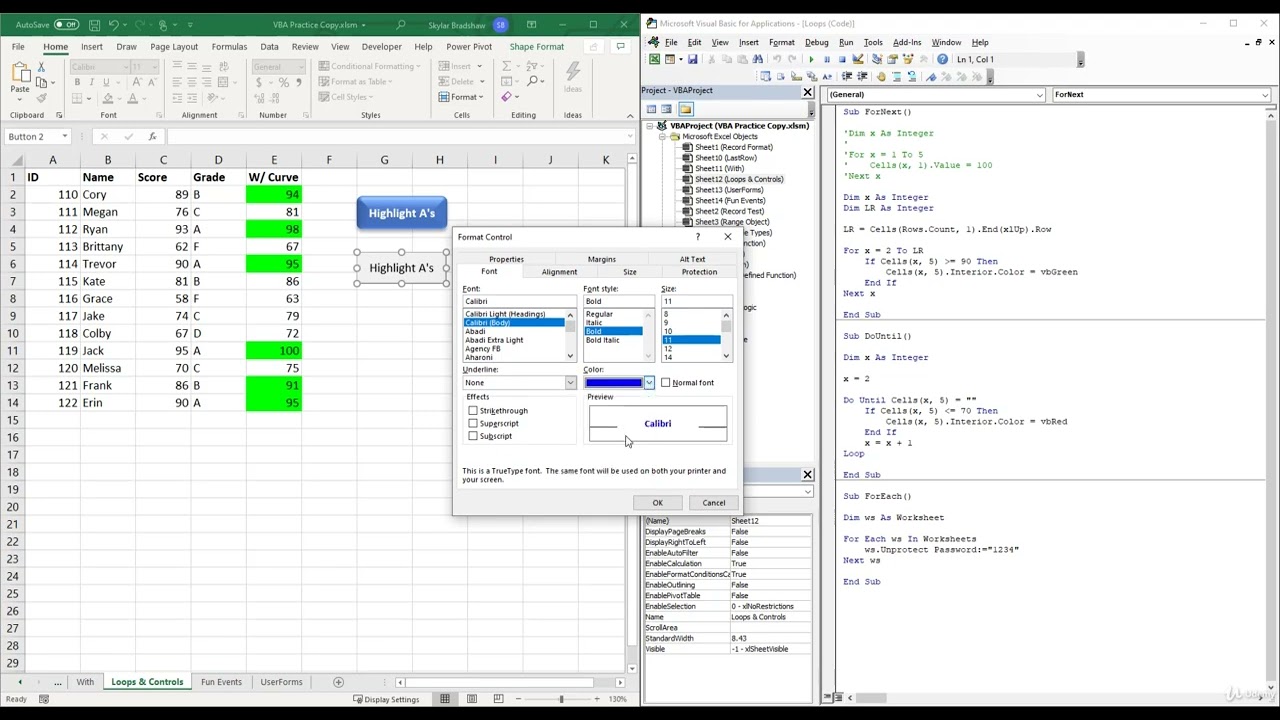The image size is (1280, 720).
Task: Click the blue Color swatch in Format Control
Action: click(613, 383)
